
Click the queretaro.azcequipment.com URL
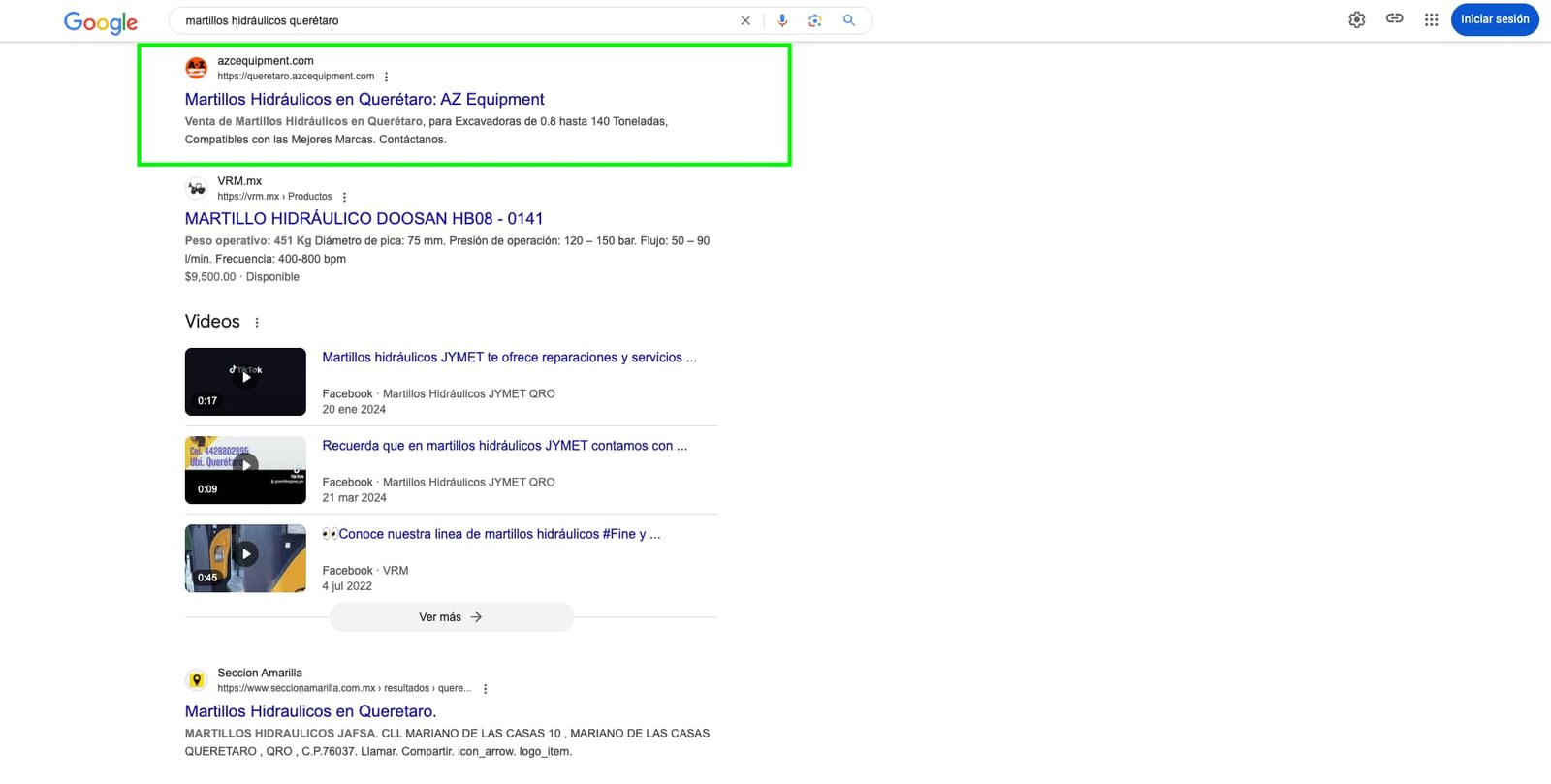point(296,77)
